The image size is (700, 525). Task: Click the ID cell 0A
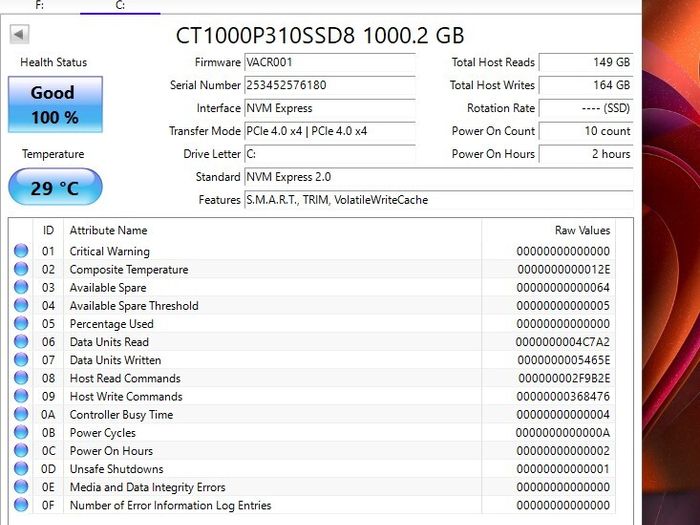pyautogui.click(x=48, y=415)
